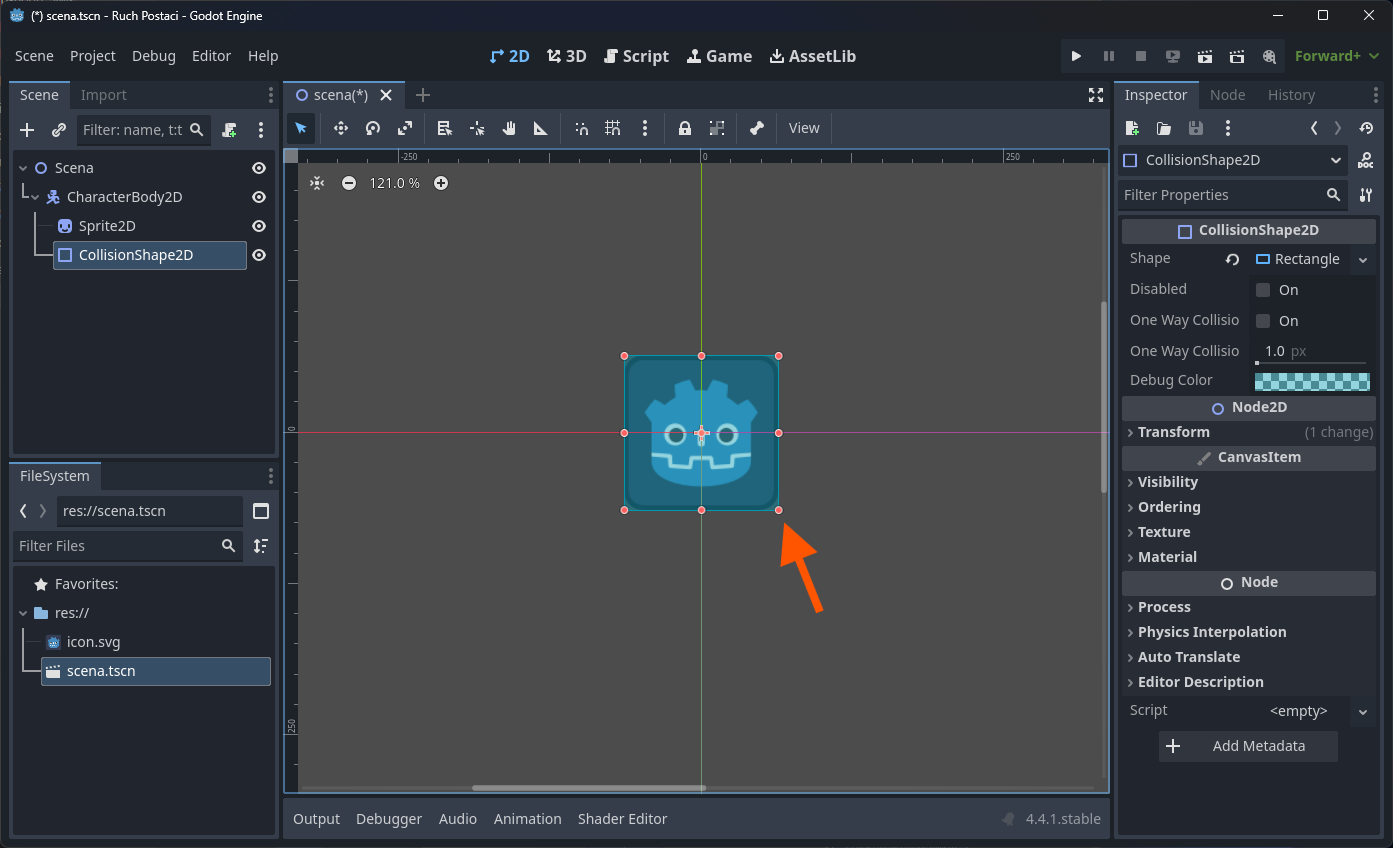This screenshot has height=848, width=1393.
Task: Open the Debug Color swatch
Action: (x=1312, y=381)
